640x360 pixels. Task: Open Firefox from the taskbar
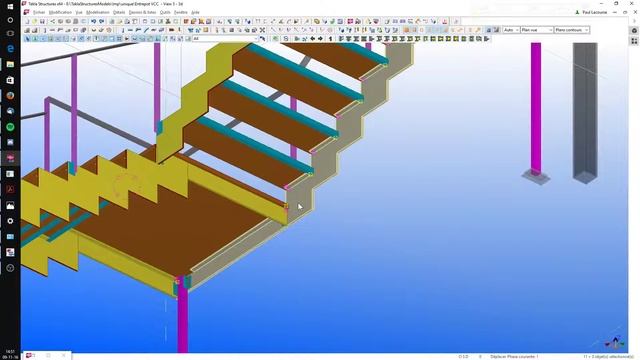click(10, 96)
